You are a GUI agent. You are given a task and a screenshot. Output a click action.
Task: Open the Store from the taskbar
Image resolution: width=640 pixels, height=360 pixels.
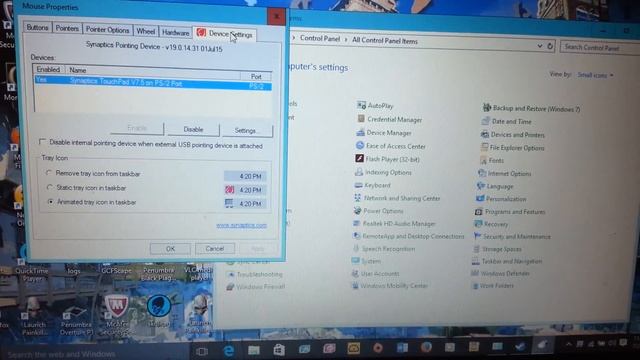(x=279, y=349)
